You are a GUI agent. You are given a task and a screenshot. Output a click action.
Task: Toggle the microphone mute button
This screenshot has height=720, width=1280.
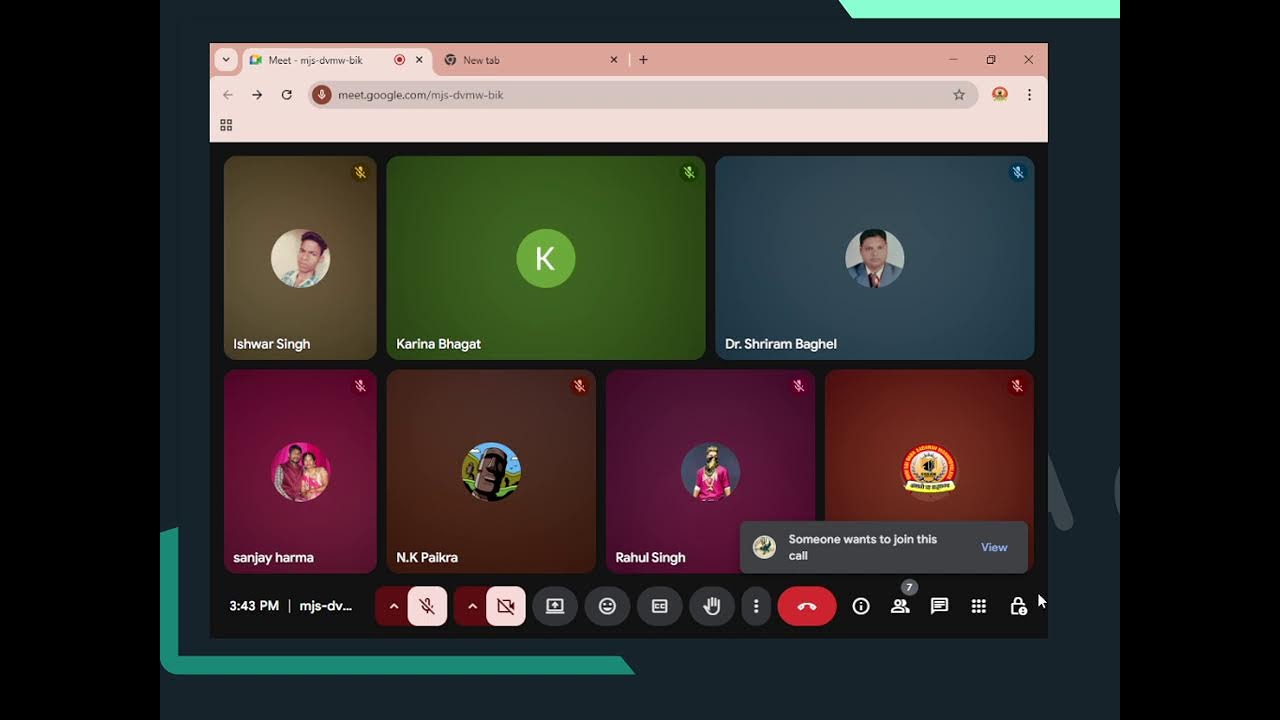point(427,606)
